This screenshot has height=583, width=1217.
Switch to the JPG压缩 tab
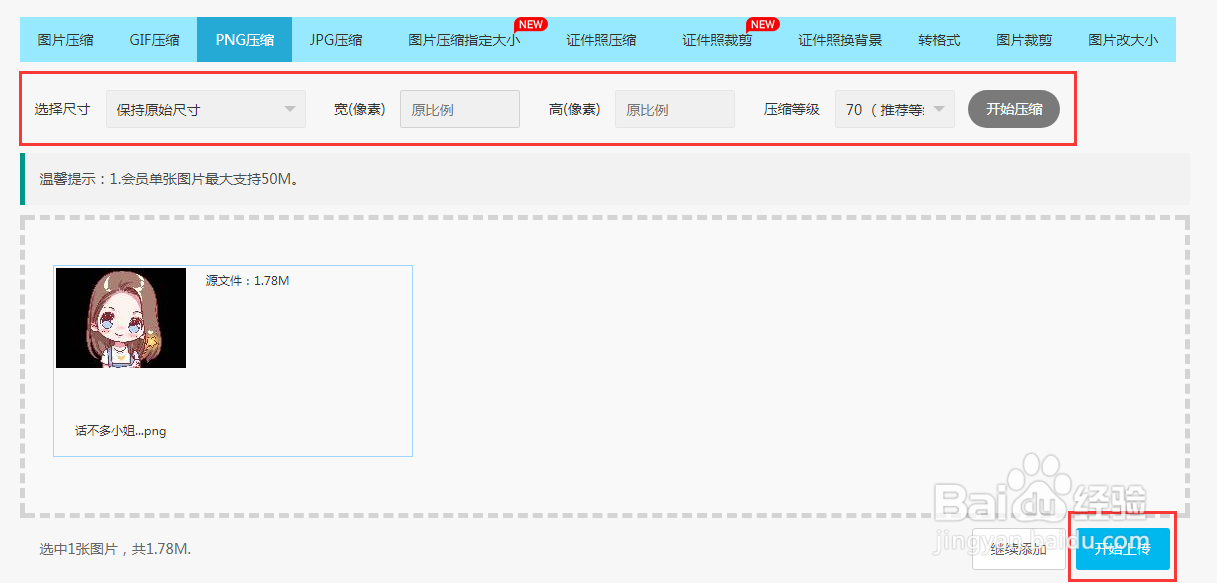click(x=334, y=39)
